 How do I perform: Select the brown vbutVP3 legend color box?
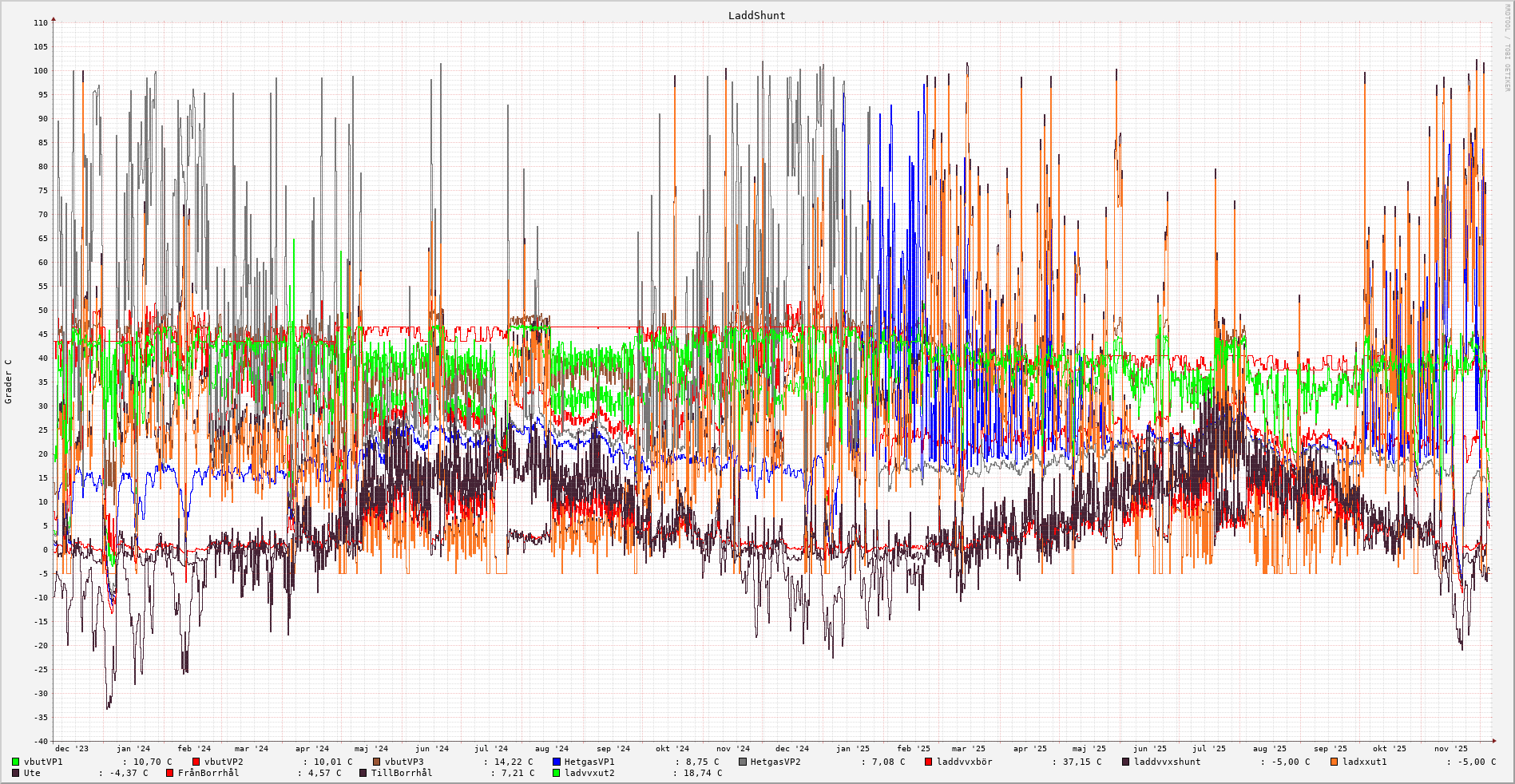[377, 762]
